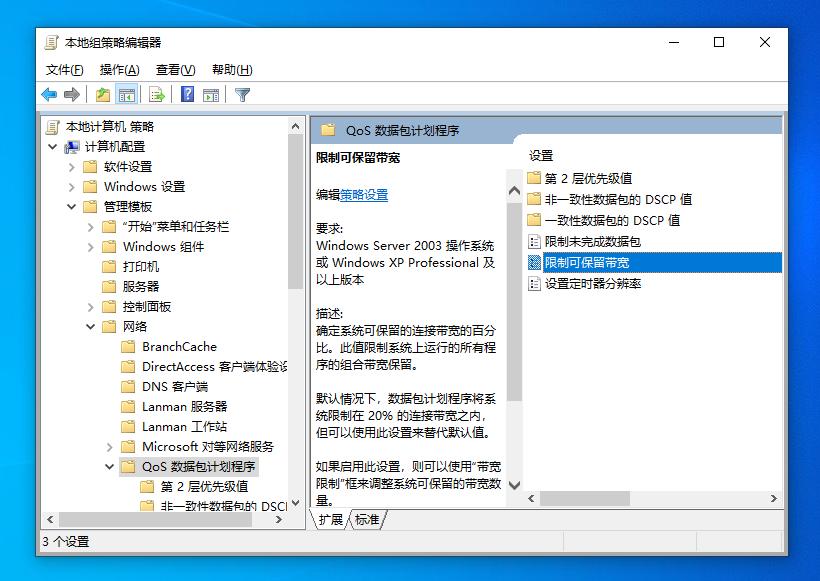
Task: Click the back navigation arrow icon
Action: click(49, 94)
